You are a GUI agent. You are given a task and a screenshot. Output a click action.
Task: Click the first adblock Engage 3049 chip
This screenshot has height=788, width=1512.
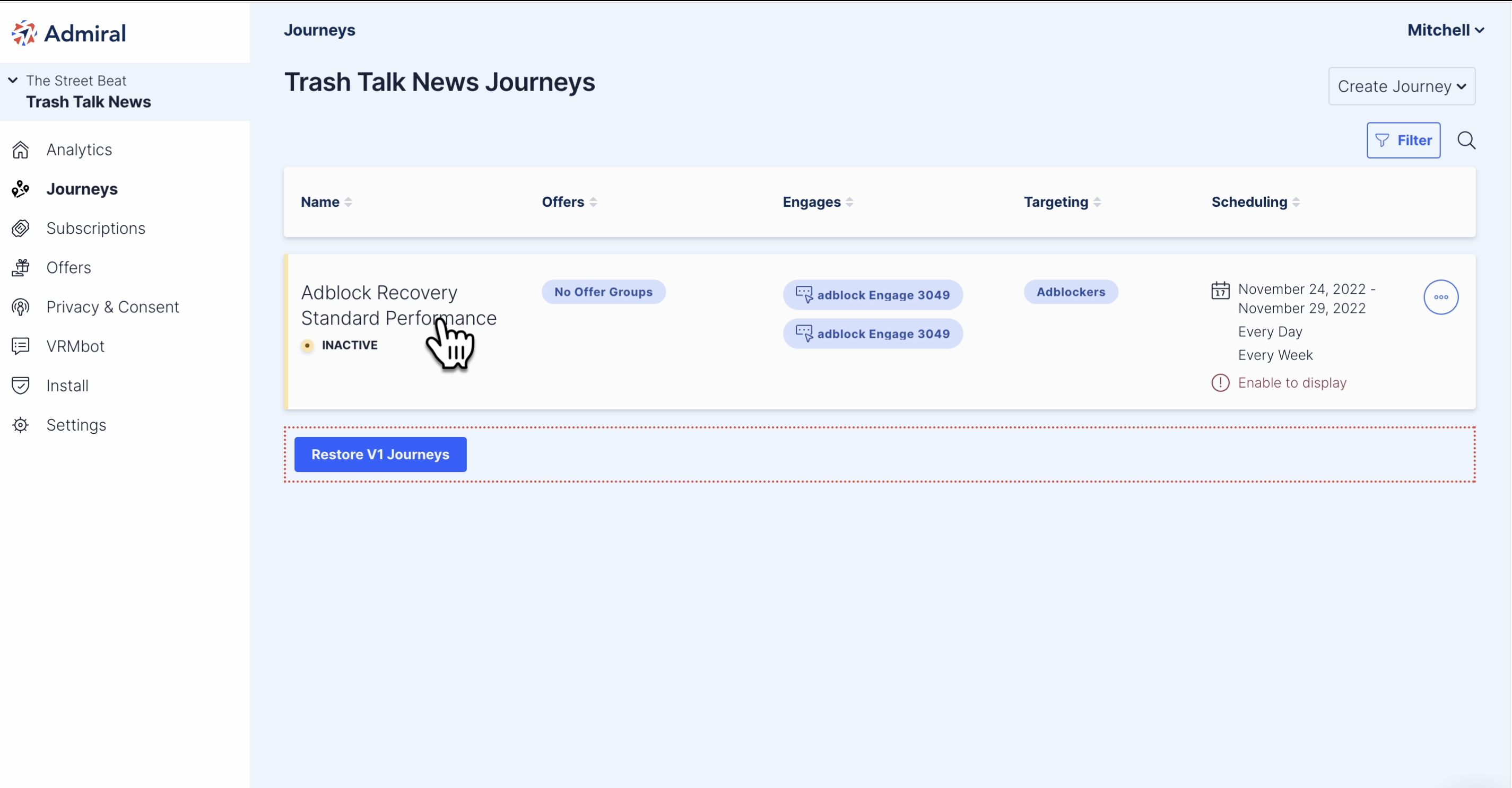pyautogui.click(x=873, y=294)
